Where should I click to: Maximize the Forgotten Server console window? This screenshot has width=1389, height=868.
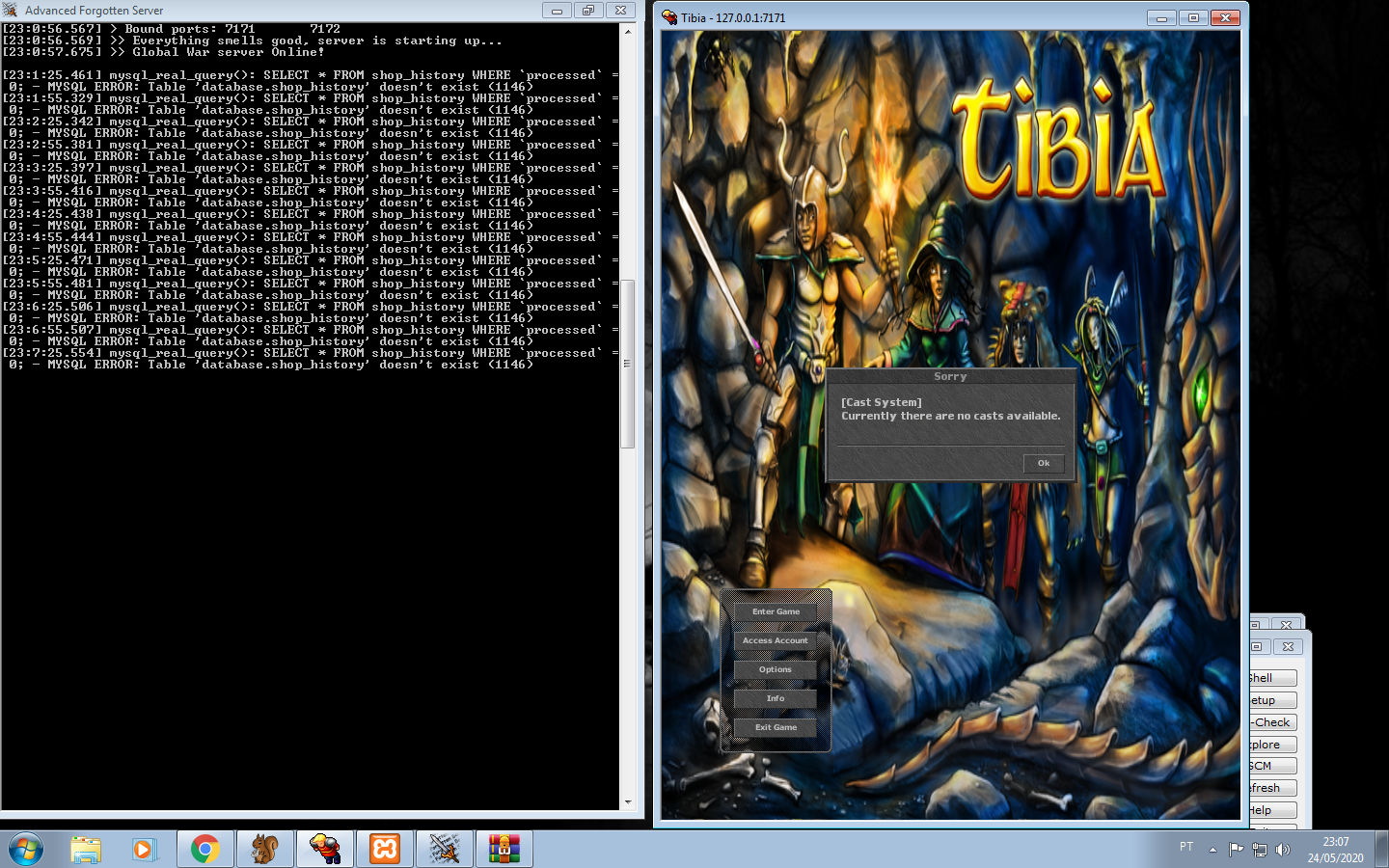pos(587,10)
